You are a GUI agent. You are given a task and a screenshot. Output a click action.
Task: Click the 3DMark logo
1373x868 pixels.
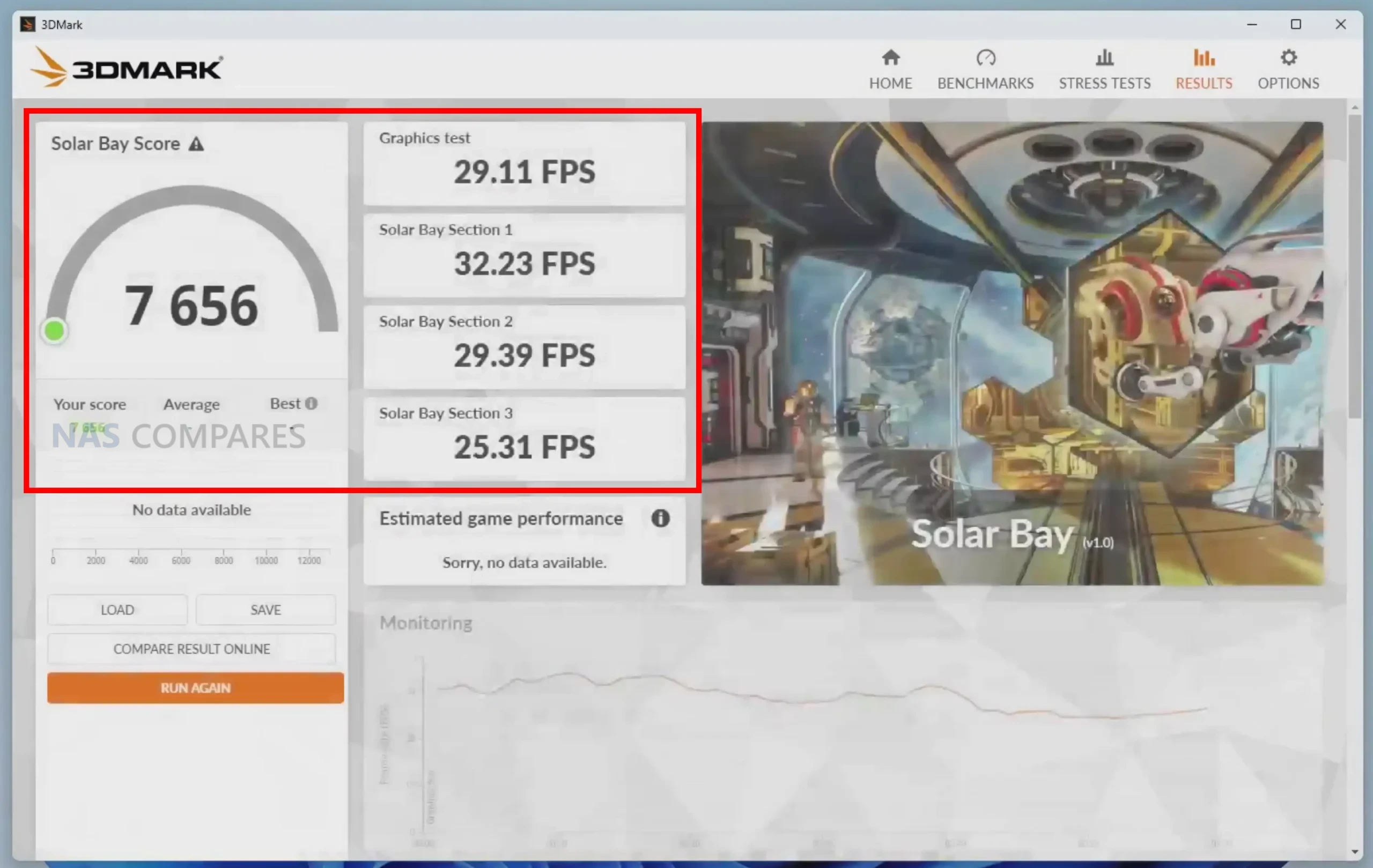tap(127, 68)
